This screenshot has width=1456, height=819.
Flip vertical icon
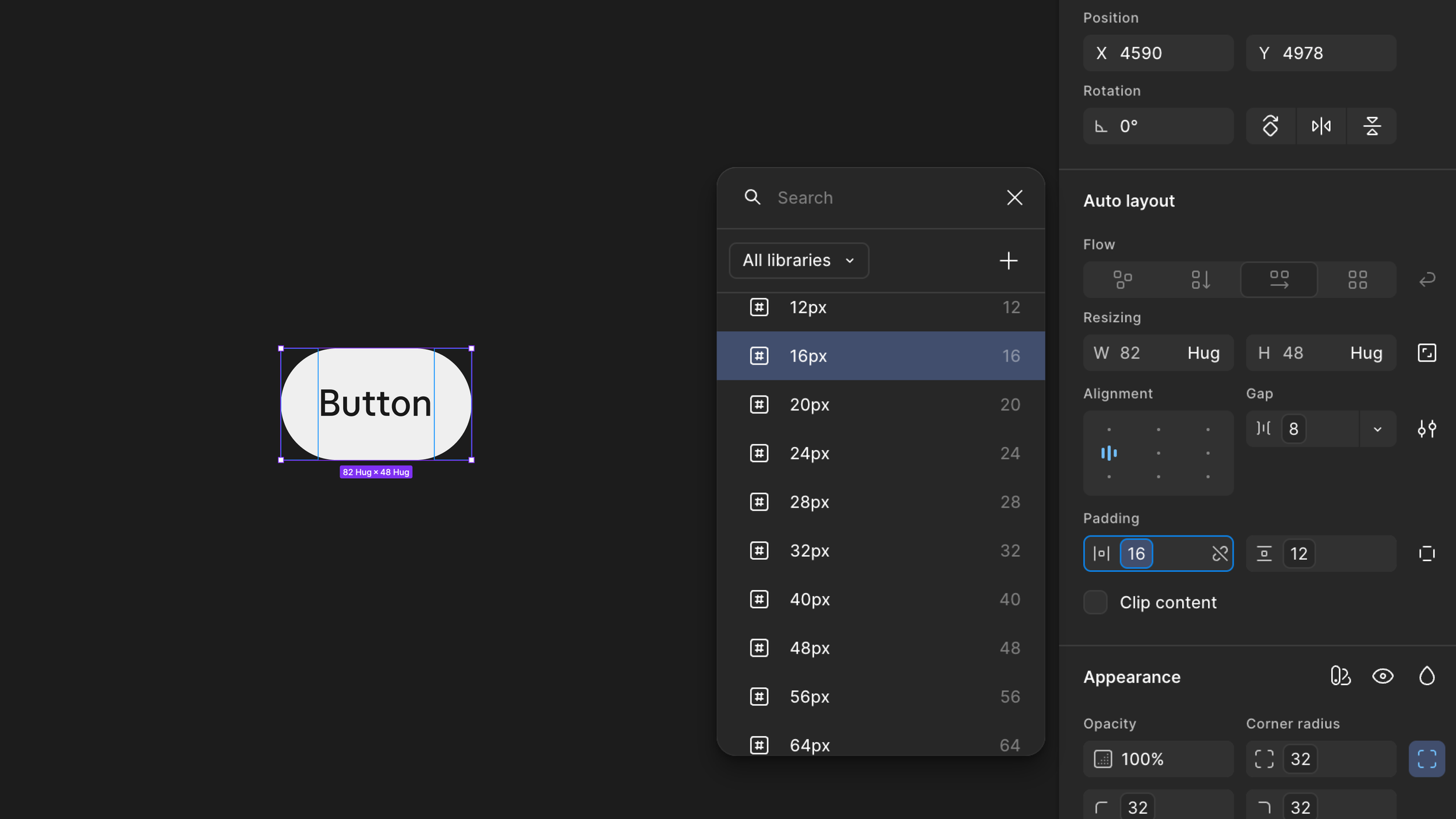[x=1372, y=126]
